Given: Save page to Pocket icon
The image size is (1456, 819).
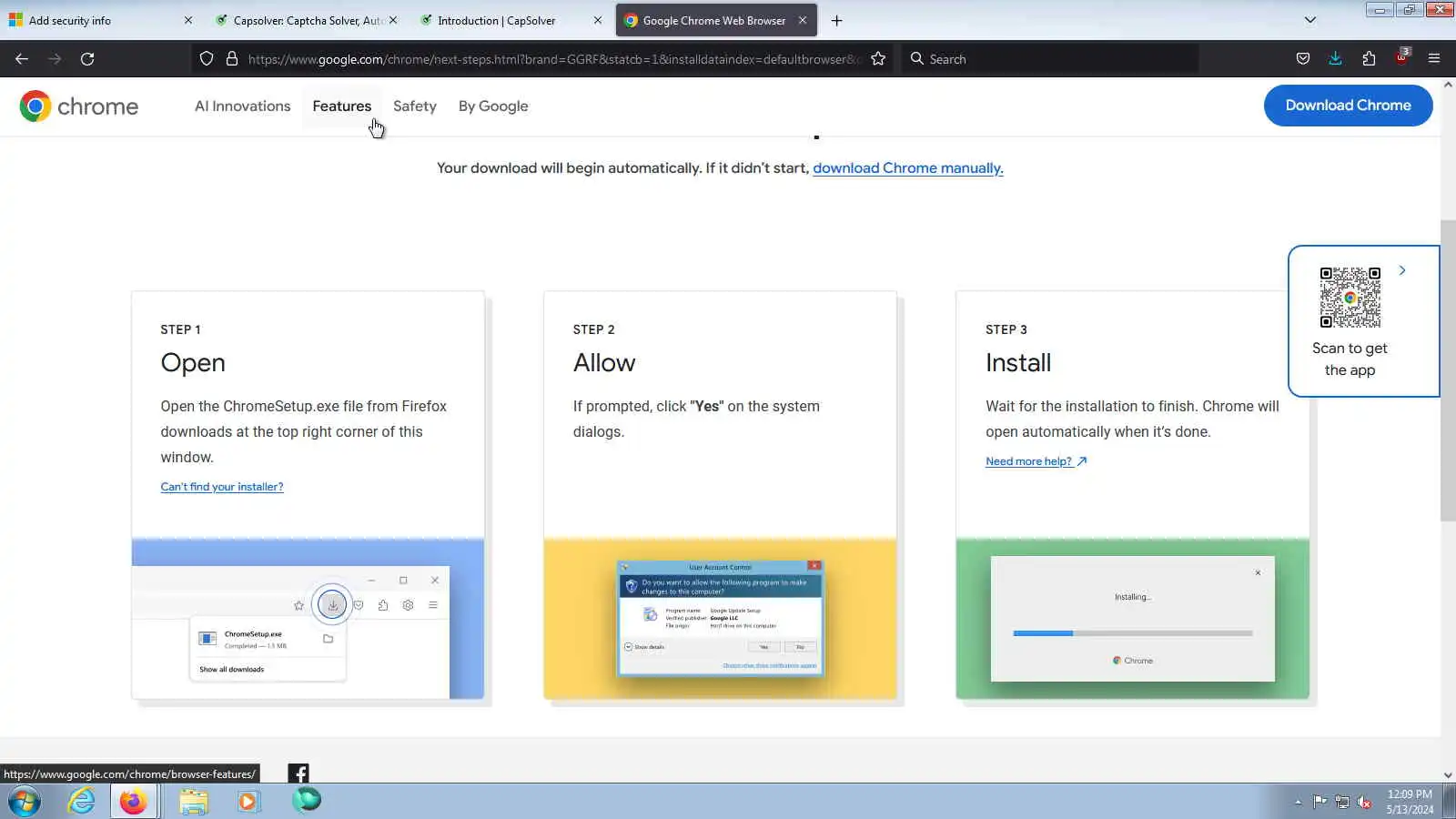Looking at the screenshot, I should 1303,59.
